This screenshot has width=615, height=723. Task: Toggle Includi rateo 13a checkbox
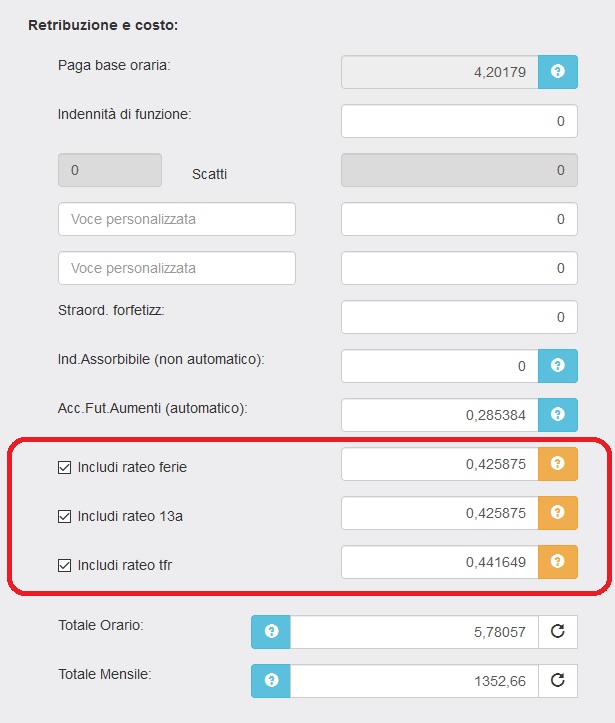tap(65, 517)
